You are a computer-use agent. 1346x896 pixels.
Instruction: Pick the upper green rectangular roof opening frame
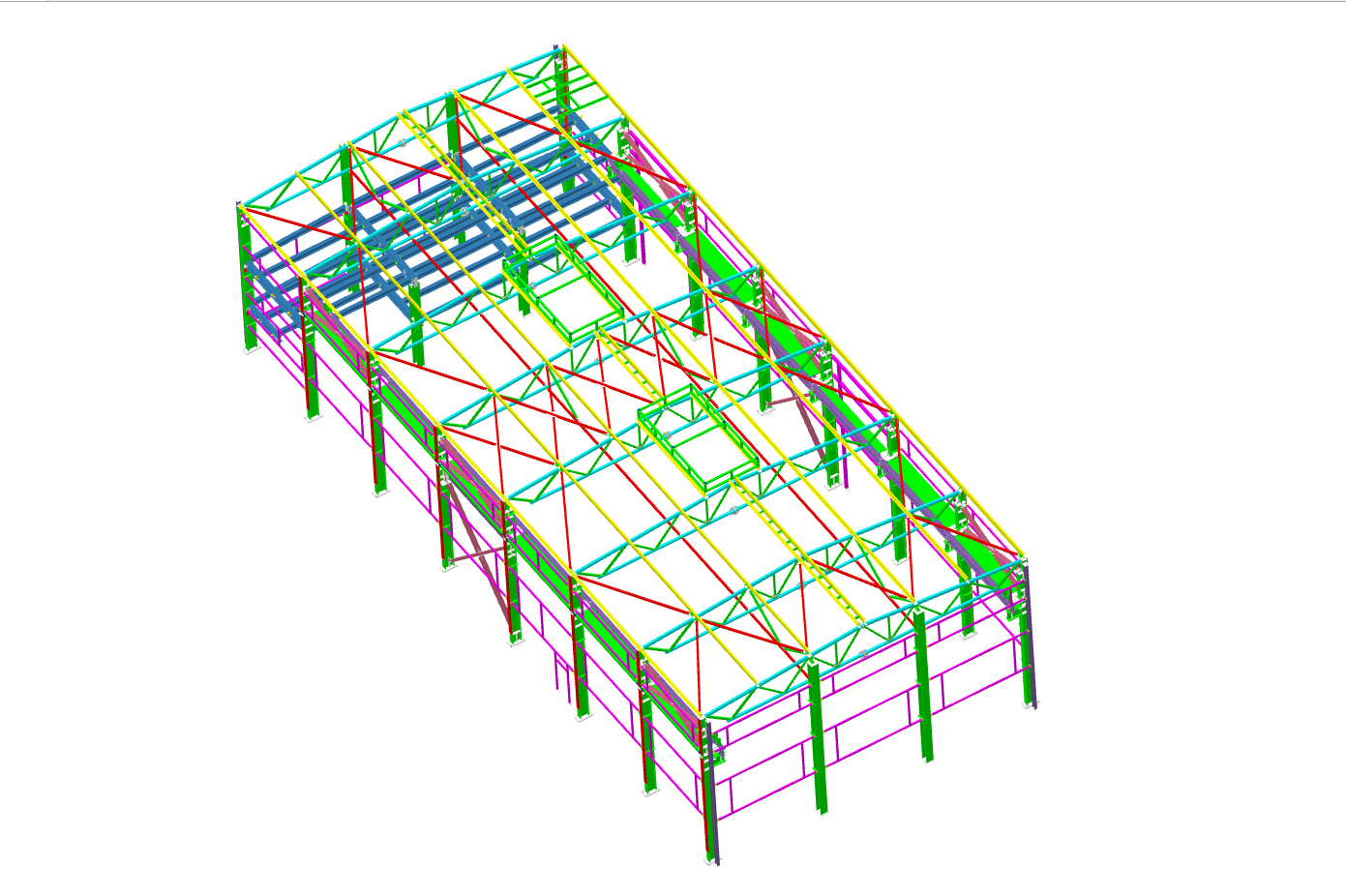(563, 289)
